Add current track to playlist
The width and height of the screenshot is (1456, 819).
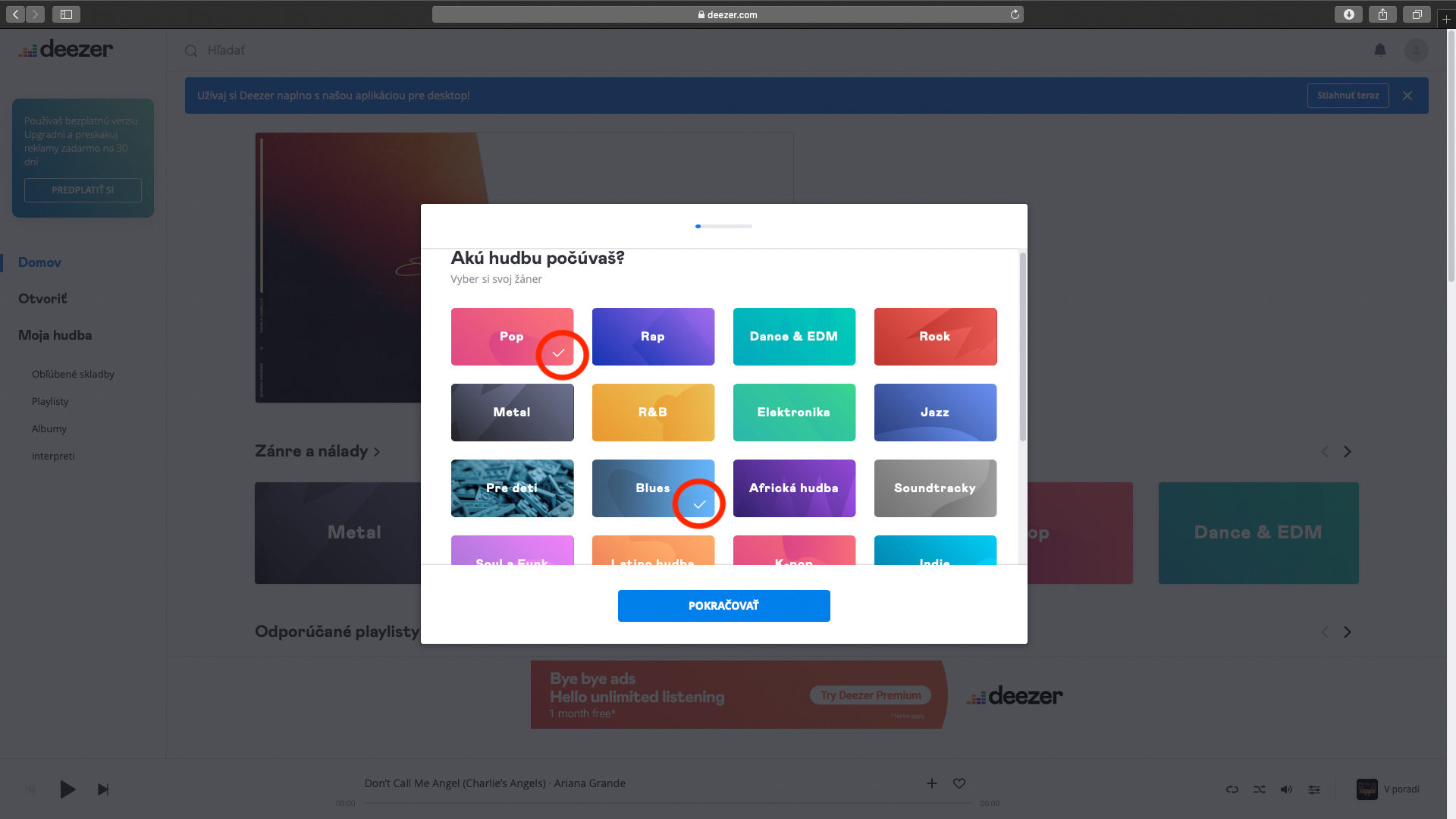(932, 783)
